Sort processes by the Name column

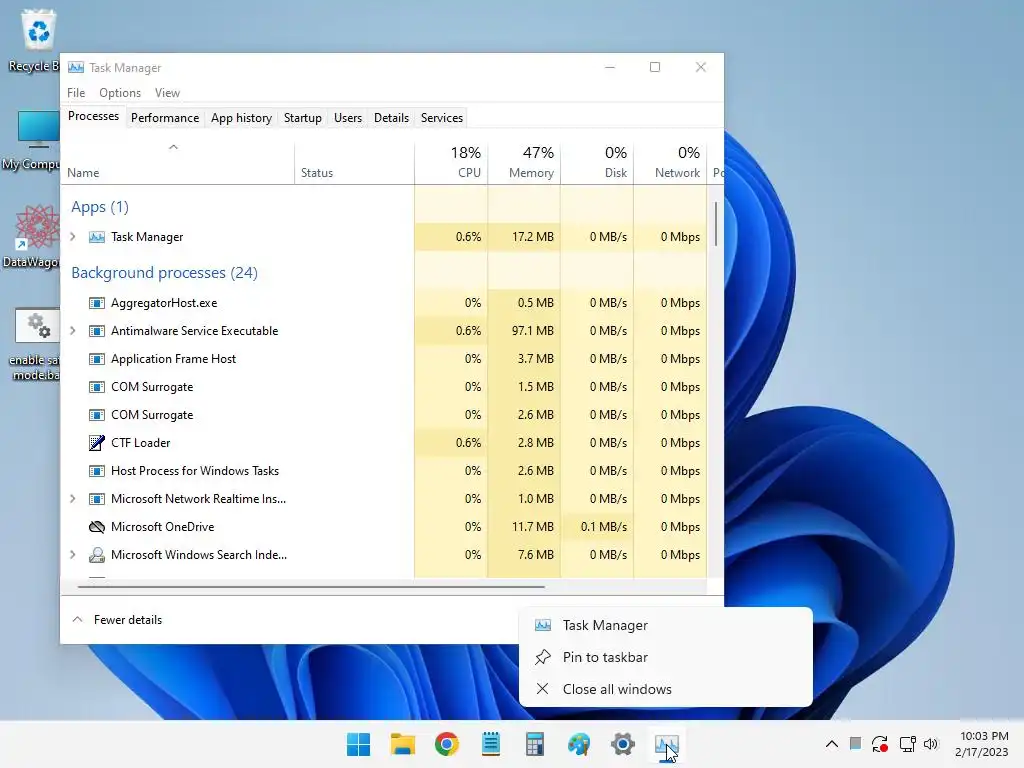pyautogui.click(x=178, y=163)
